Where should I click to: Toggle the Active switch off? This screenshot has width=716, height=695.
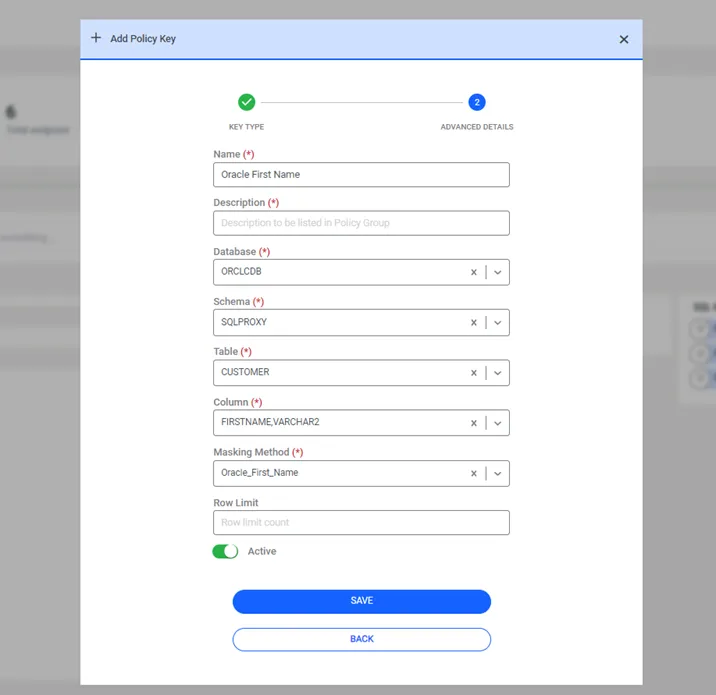tap(225, 551)
